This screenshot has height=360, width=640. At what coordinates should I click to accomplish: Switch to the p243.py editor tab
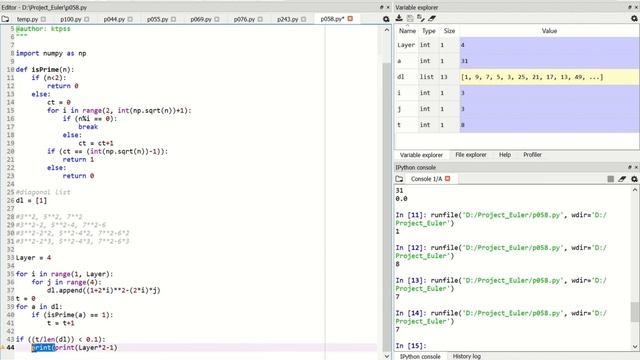pos(287,19)
